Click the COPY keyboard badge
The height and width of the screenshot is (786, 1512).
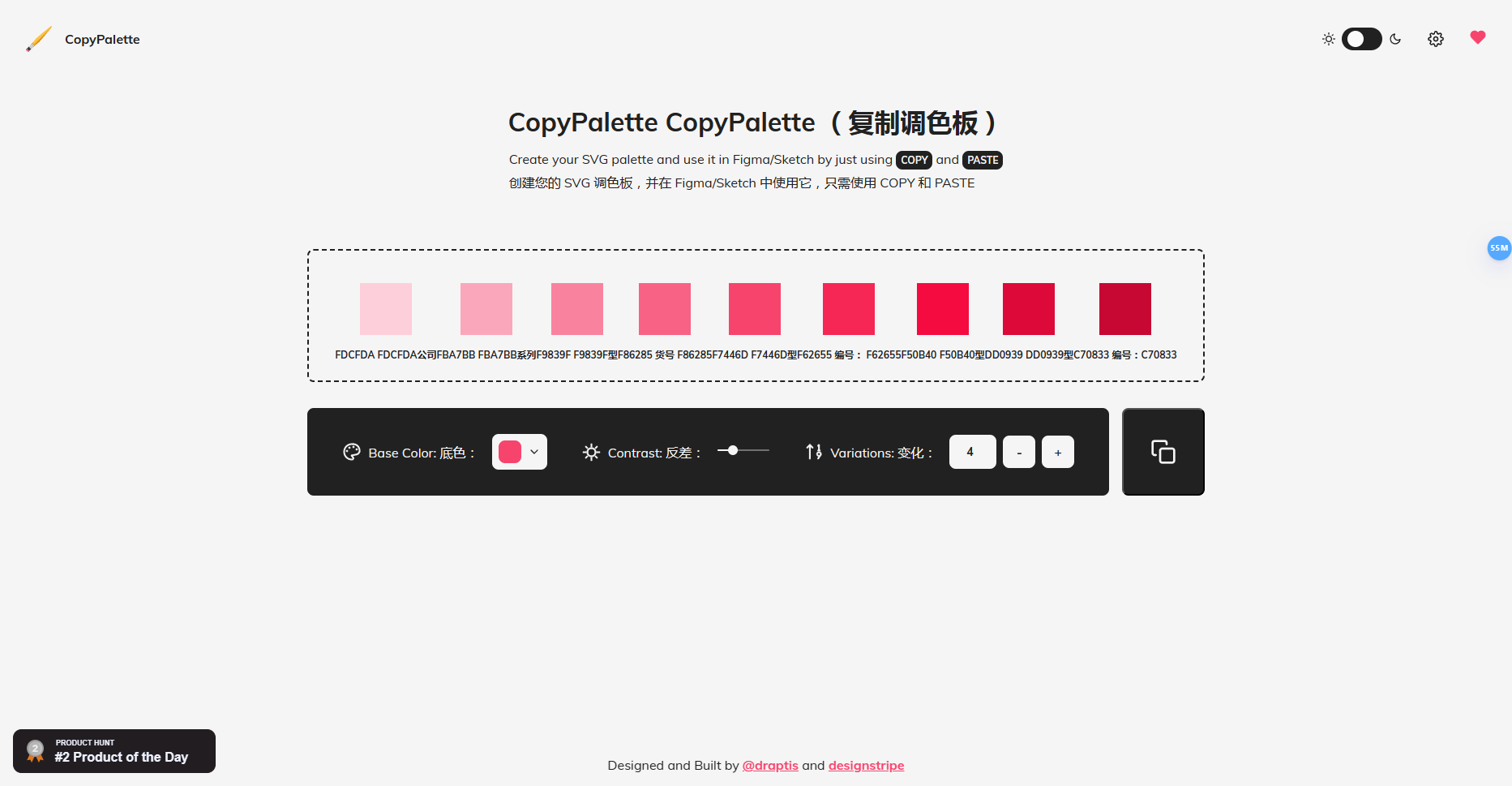point(914,160)
